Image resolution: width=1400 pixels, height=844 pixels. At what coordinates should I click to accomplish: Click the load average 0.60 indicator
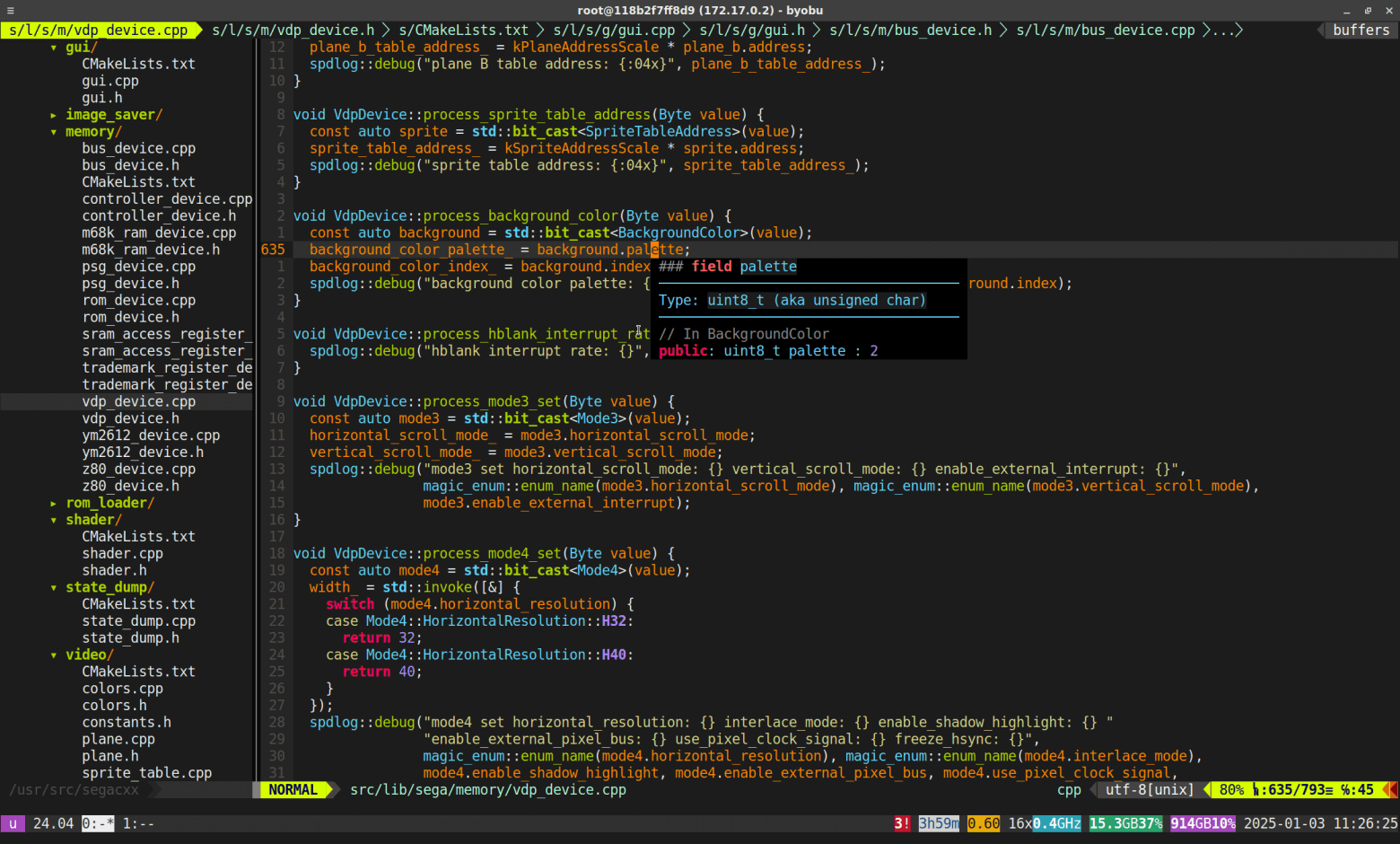click(984, 823)
